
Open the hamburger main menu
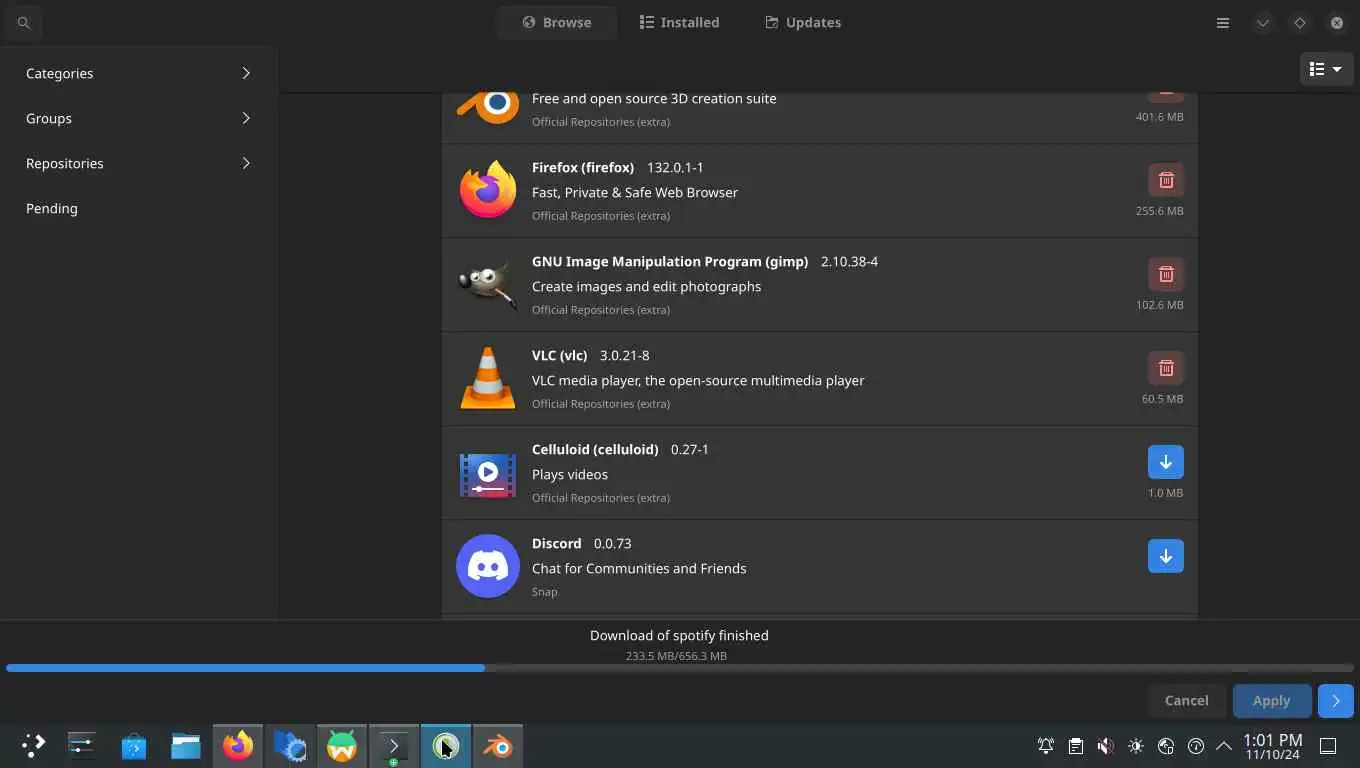1222,22
